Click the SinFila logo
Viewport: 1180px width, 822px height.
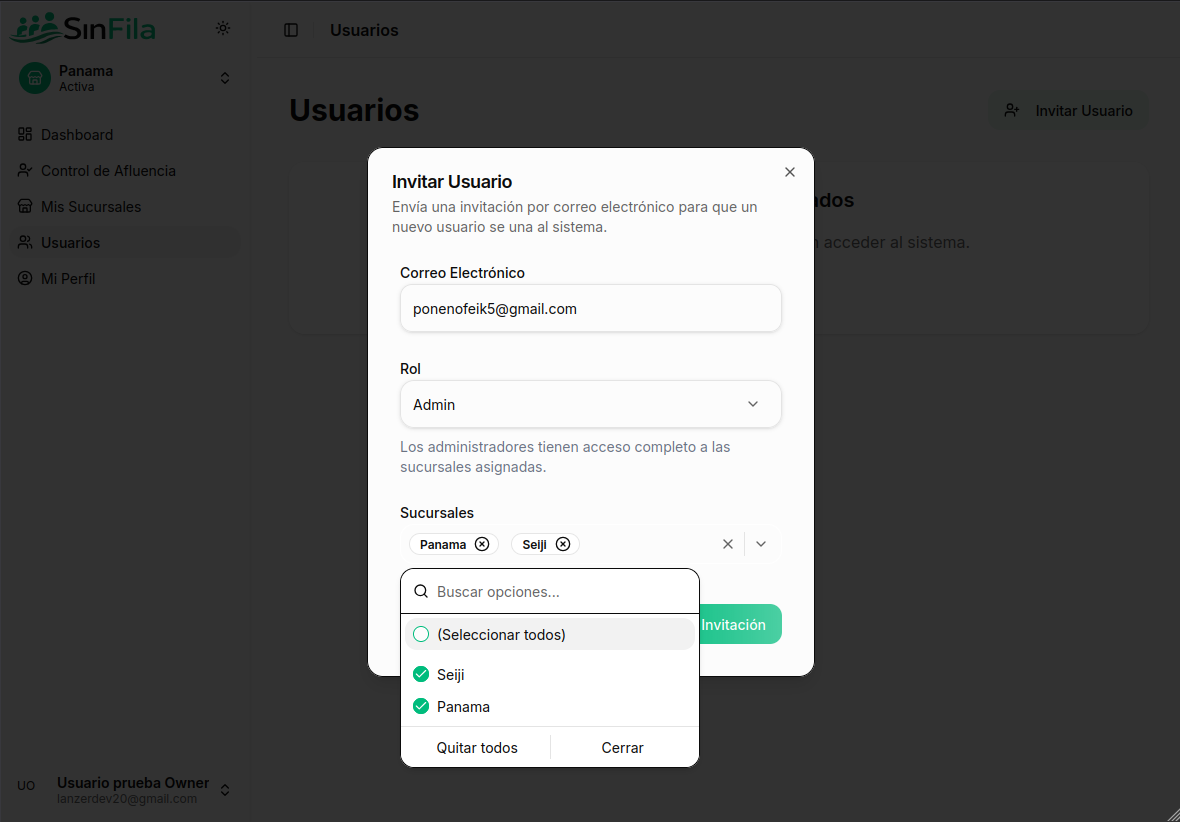(x=83, y=28)
